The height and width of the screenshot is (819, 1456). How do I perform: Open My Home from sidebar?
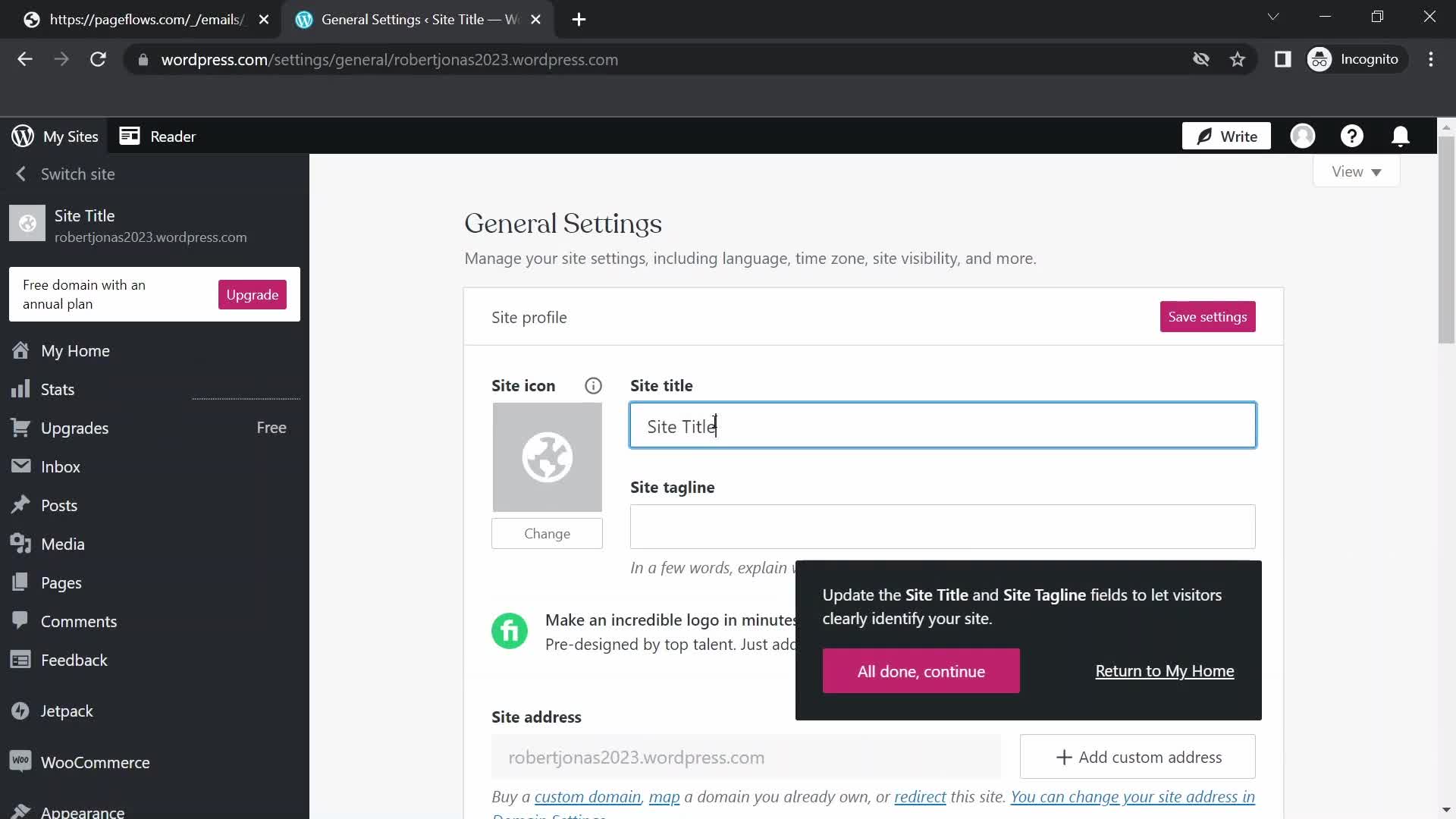[75, 350]
